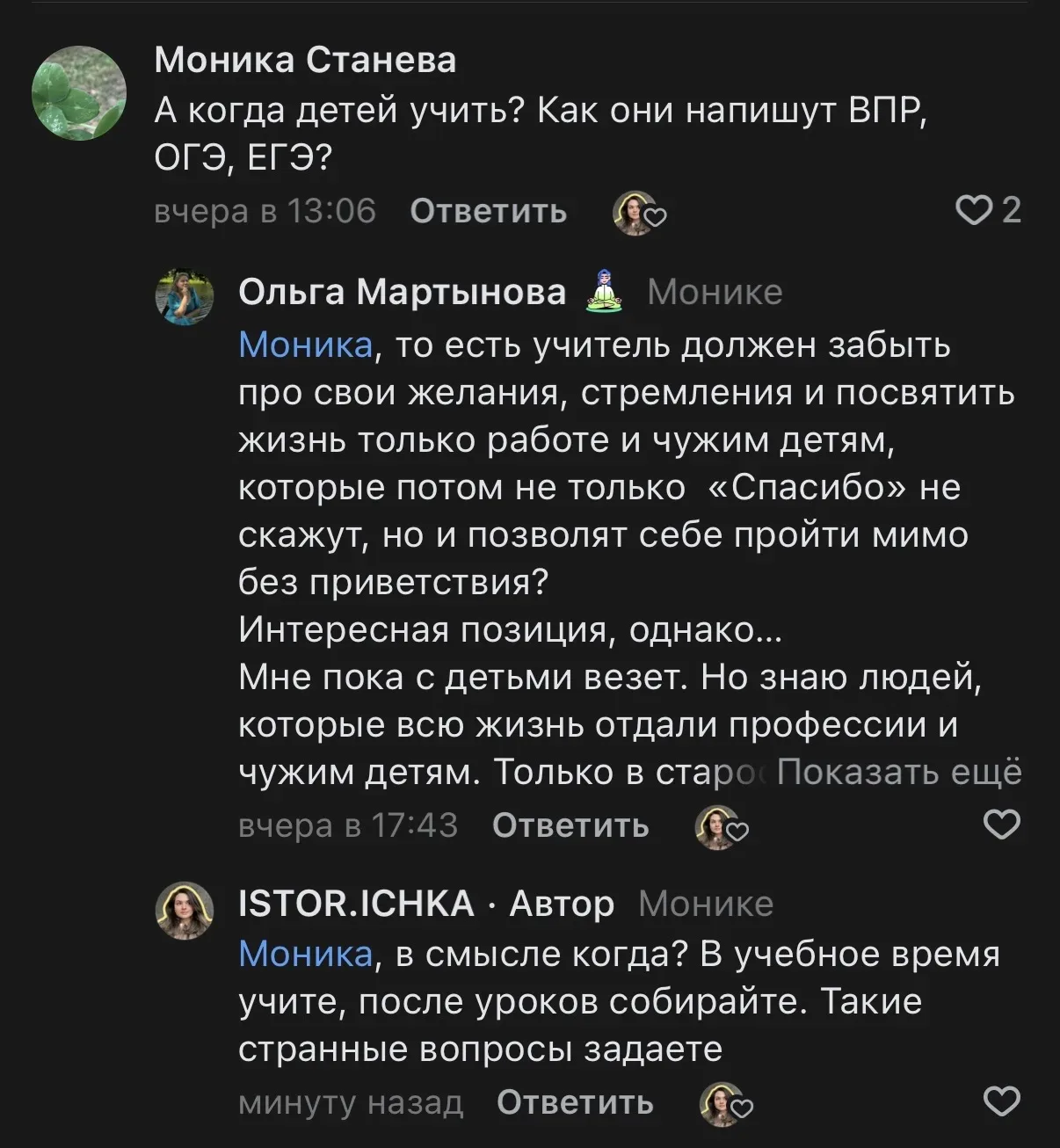Open ISTOR.ICHKA author's profile avatar
Screen dimensions: 1060x1148
click(185, 911)
